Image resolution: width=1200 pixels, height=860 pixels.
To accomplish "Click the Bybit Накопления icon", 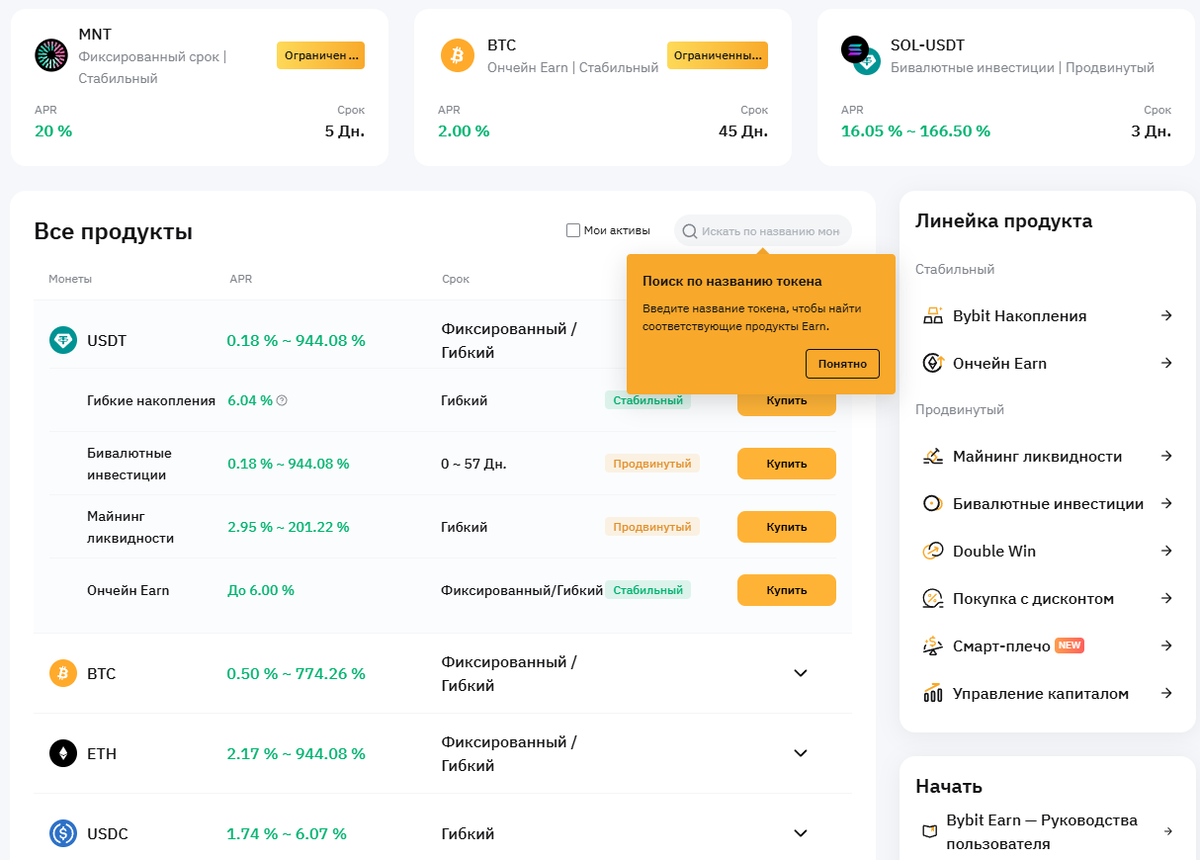I will click(932, 316).
